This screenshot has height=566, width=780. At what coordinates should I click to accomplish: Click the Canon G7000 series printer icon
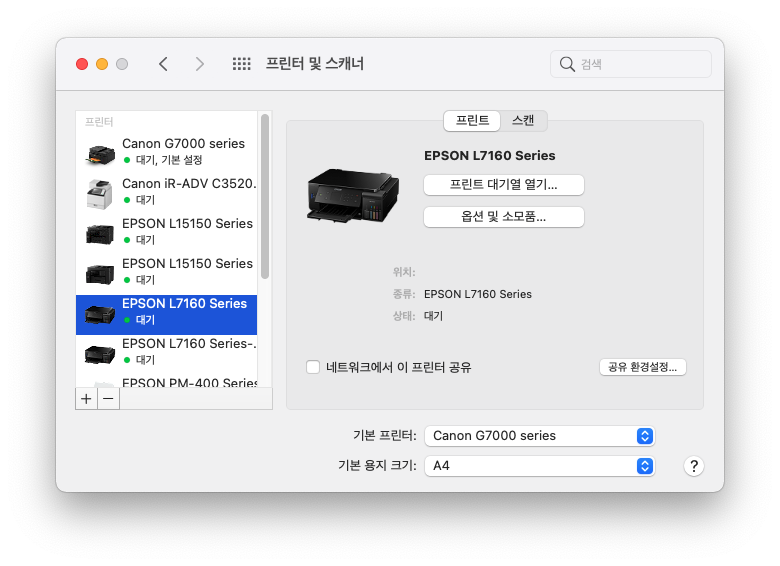(x=100, y=154)
